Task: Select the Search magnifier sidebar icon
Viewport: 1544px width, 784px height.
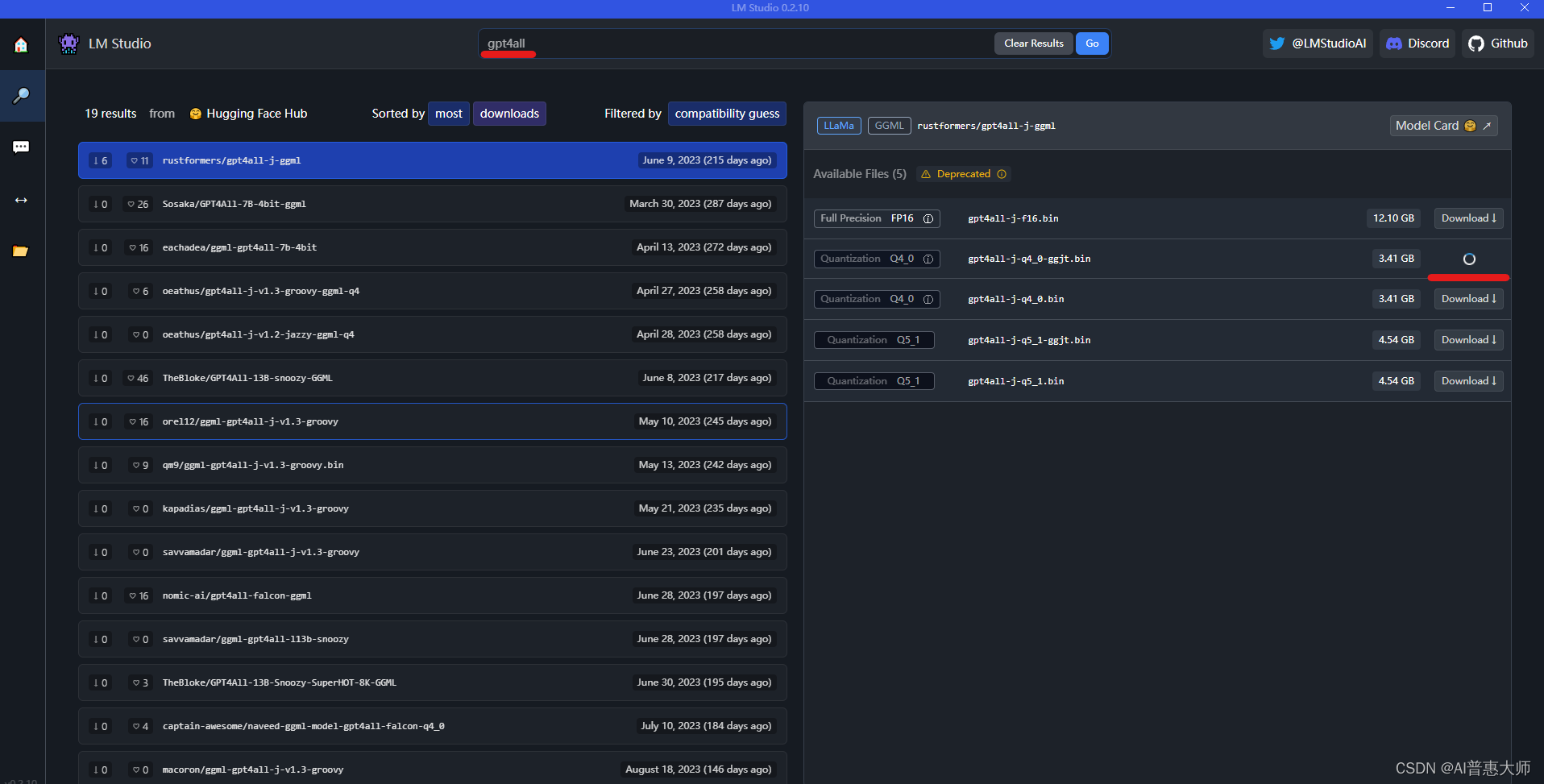Action: click(21, 96)
